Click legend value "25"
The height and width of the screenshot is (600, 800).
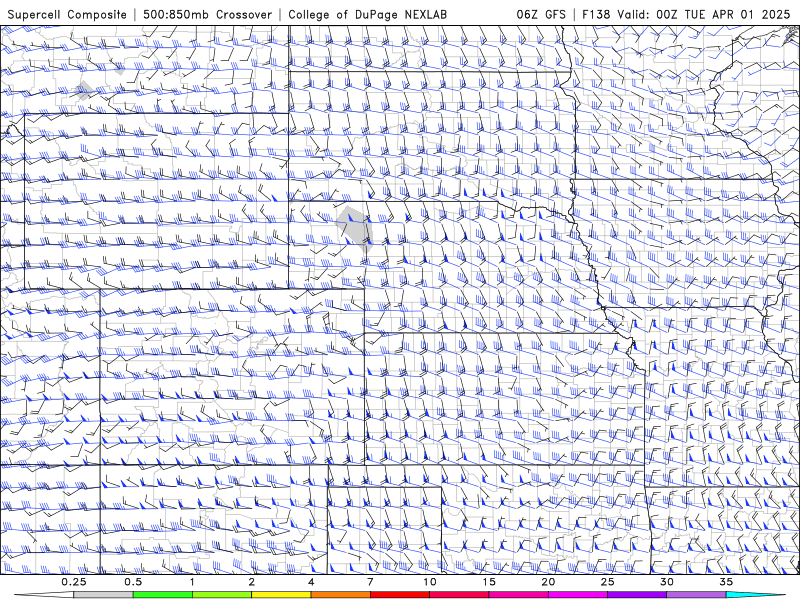(x=607, y=582)
